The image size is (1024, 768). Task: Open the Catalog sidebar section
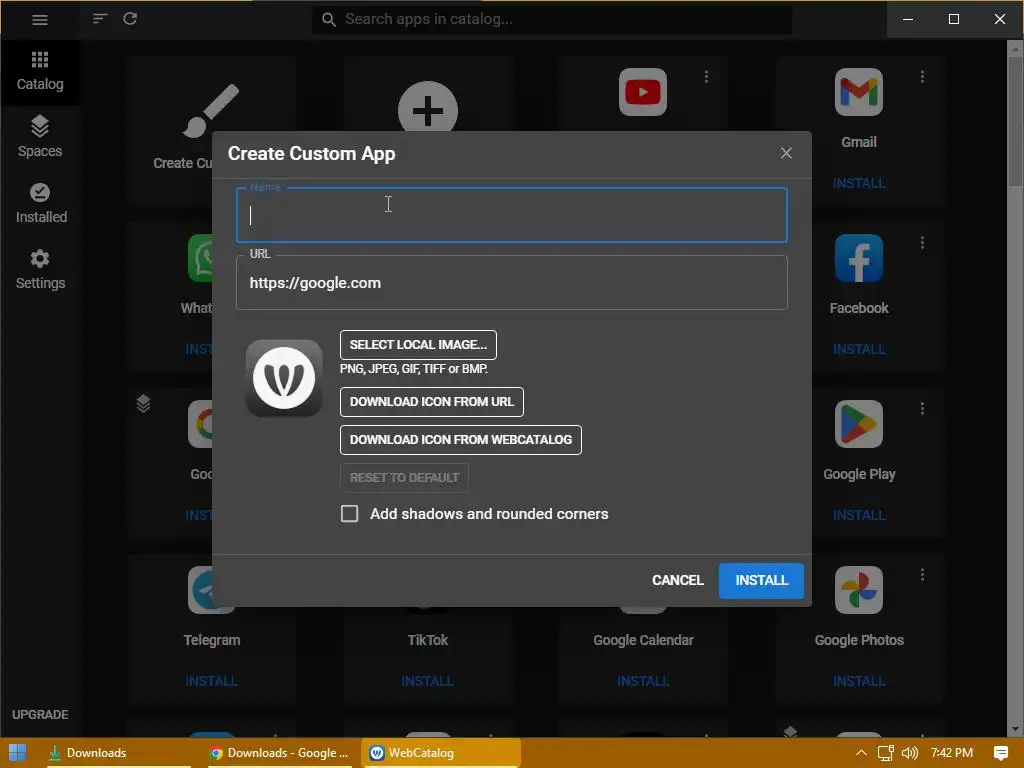pyautogui.click(x=40, y=72)
